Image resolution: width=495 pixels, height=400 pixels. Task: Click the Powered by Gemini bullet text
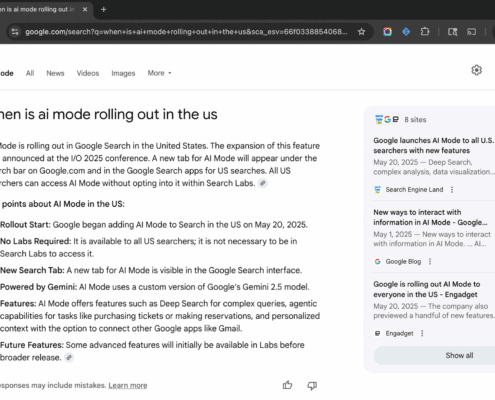(155, 287)
